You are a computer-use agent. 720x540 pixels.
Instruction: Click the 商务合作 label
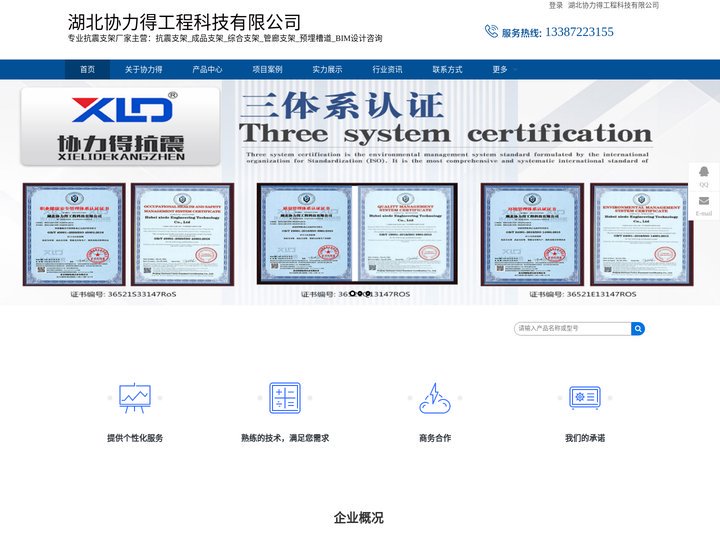[x=435, y=438]
